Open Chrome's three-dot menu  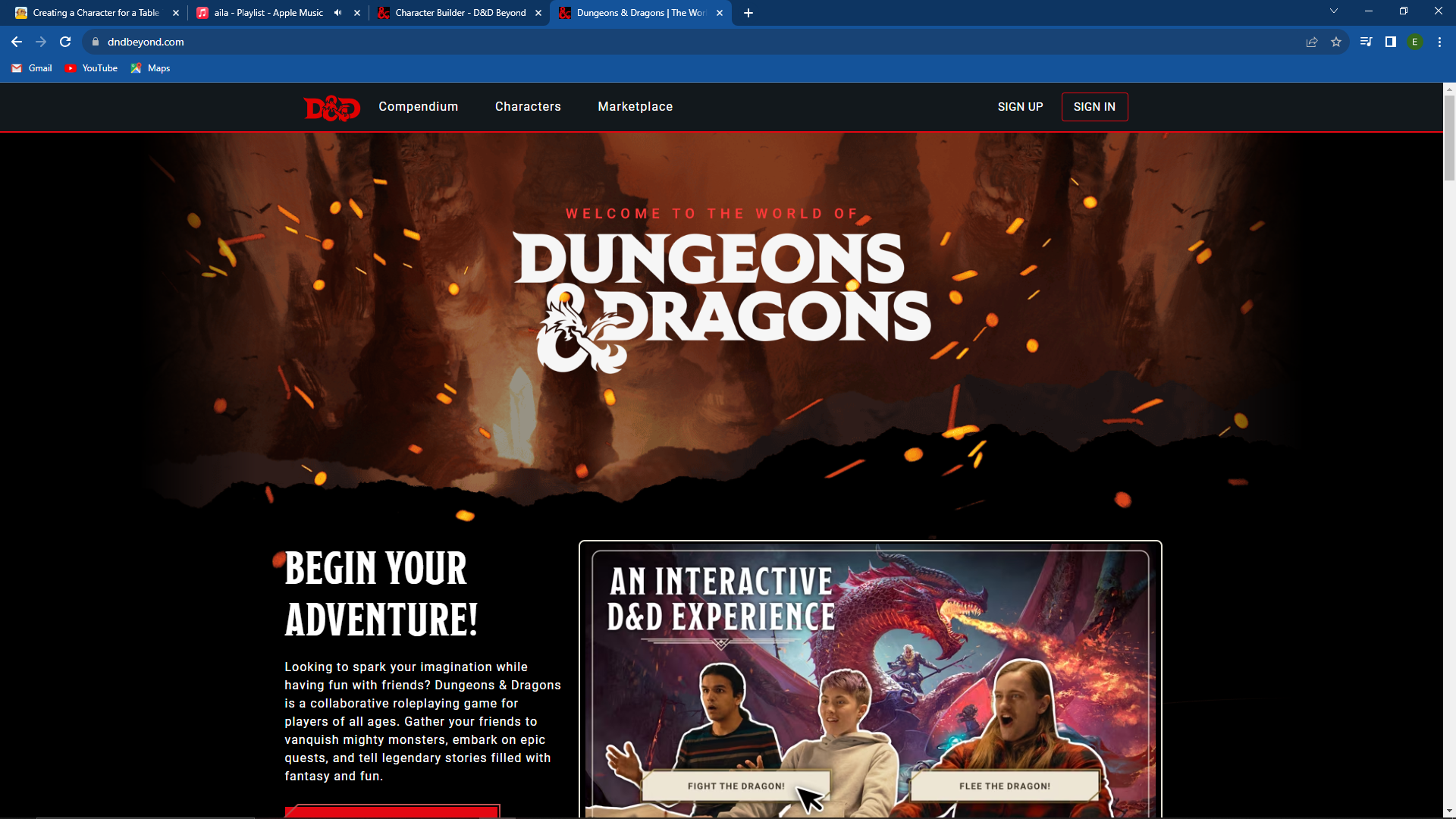click(1439, 42)
